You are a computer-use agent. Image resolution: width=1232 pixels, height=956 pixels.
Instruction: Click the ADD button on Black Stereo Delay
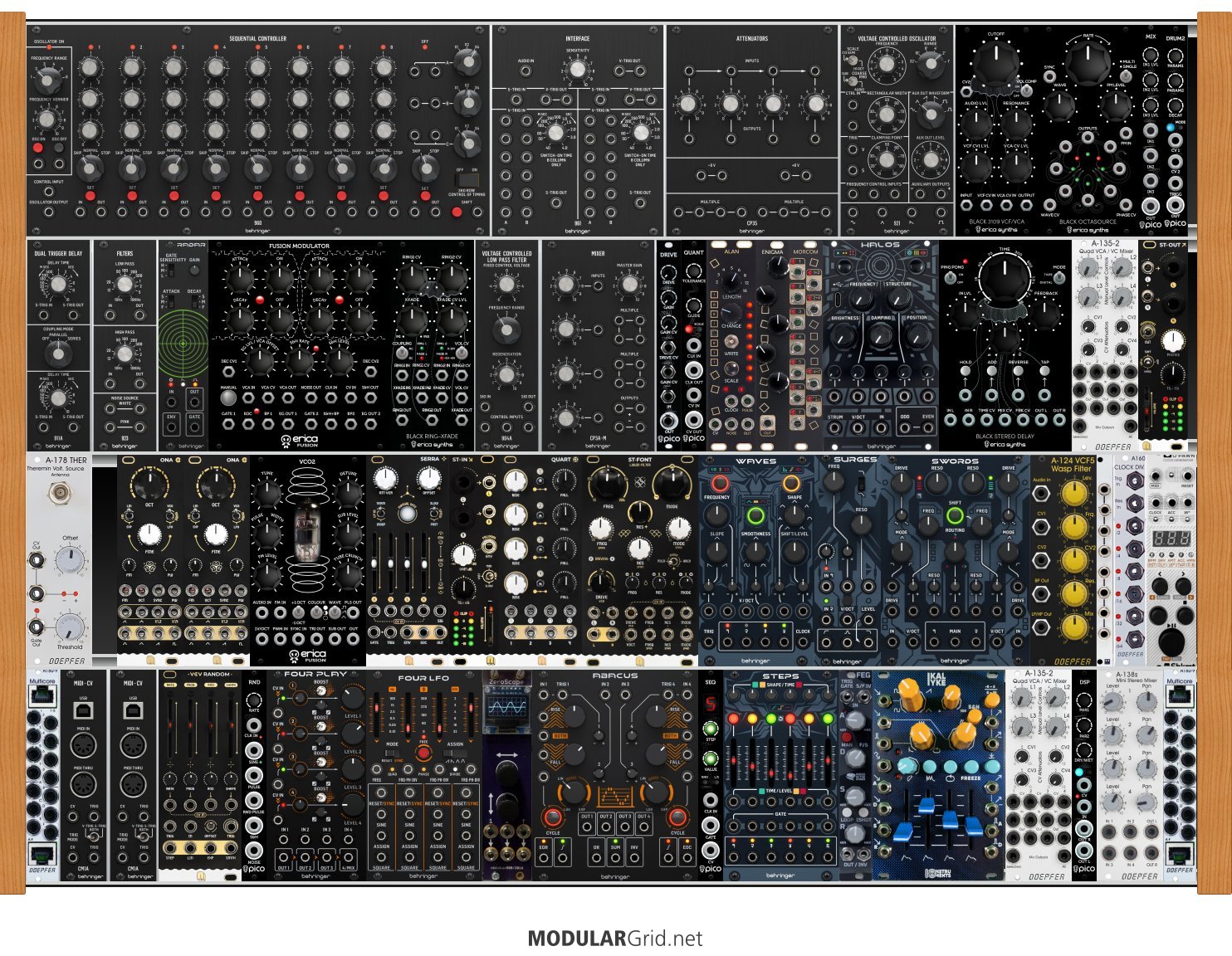tap(992, 373)
